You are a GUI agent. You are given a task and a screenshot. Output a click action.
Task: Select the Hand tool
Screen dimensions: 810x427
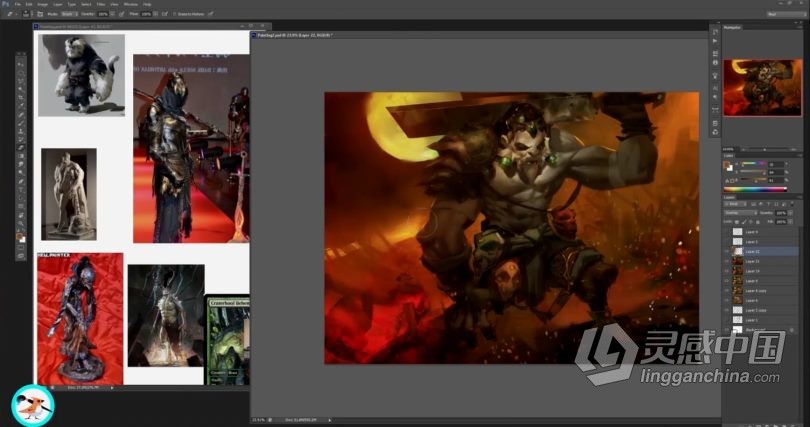(x=20, y=215)
